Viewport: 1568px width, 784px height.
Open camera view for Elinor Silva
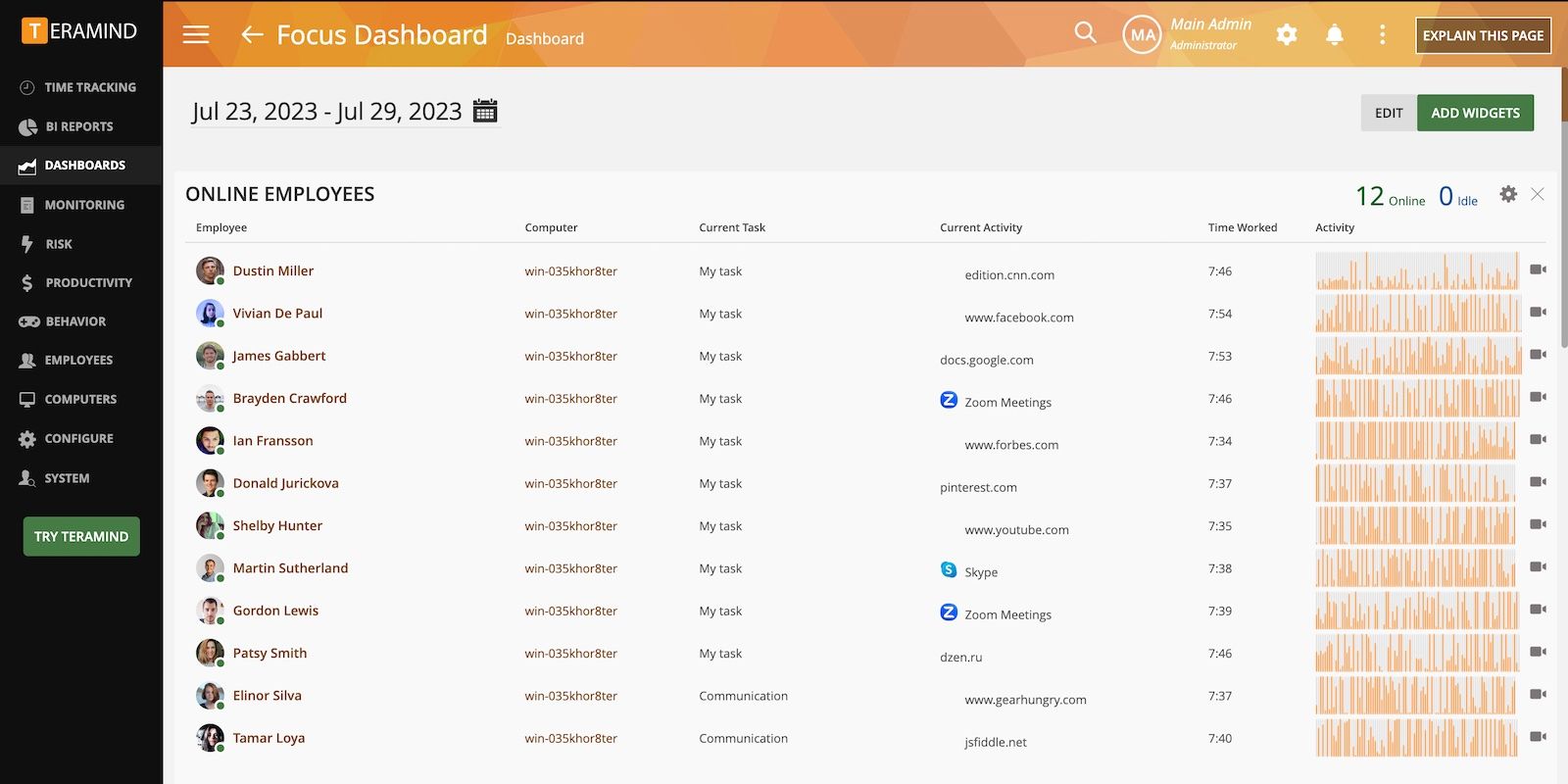point(1538,694)
